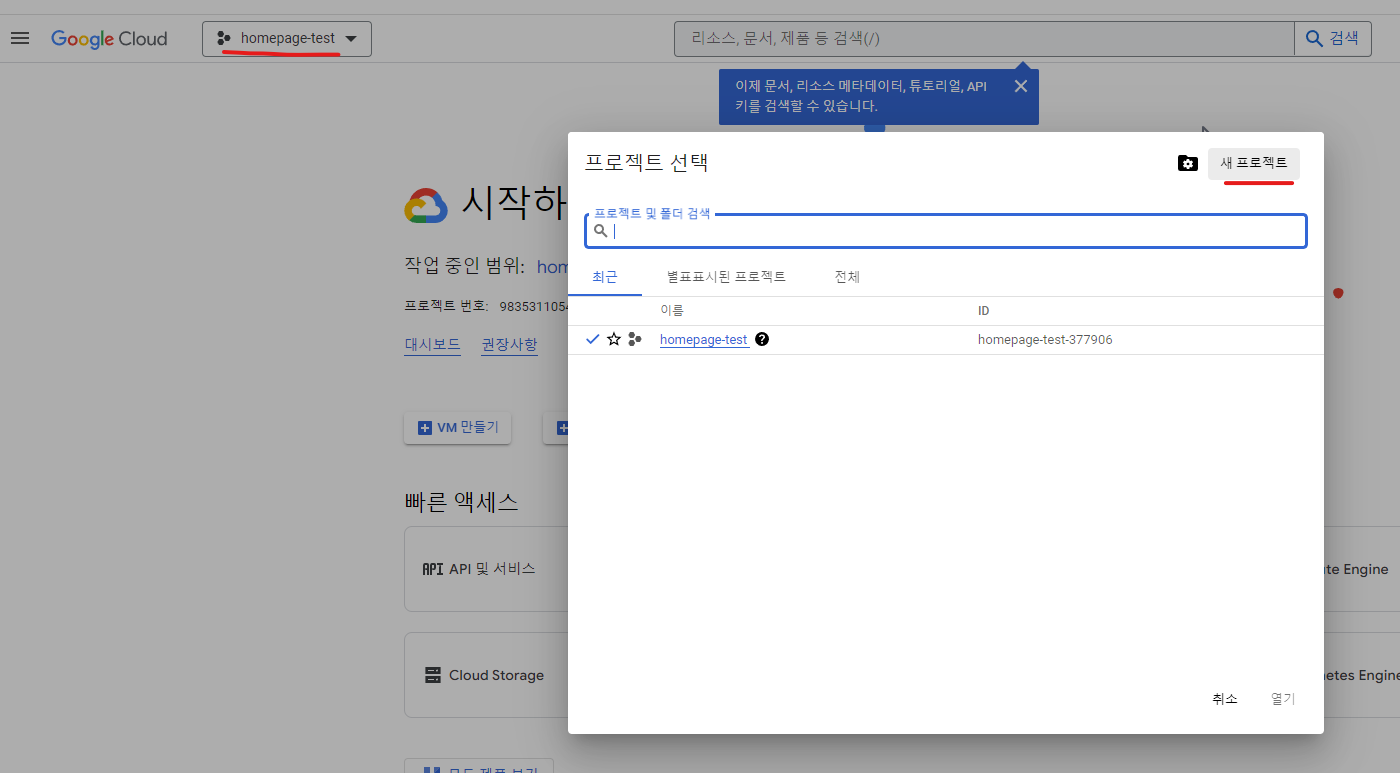Click the 이름 column header

(x=671, y=311)
